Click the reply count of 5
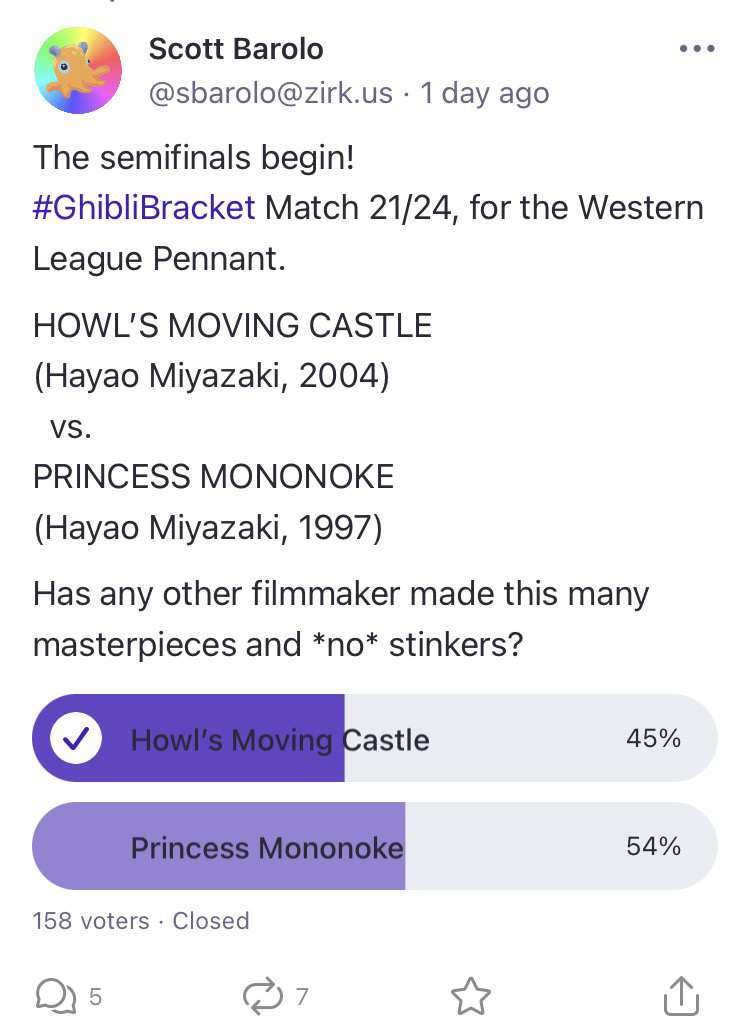Screen dimensions: 750x1027 [x=95, y=996]
